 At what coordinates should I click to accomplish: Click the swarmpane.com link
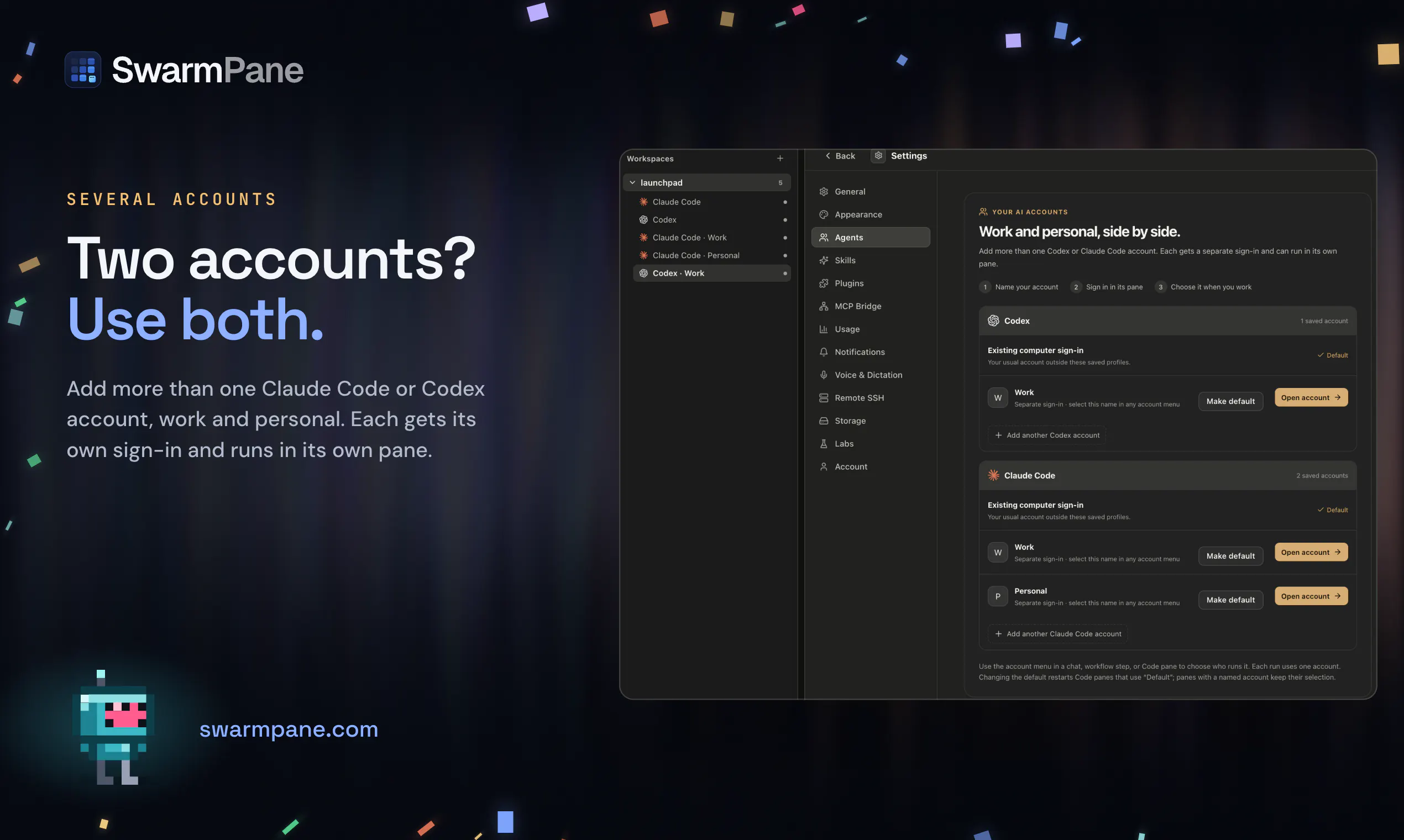(289, 729)
